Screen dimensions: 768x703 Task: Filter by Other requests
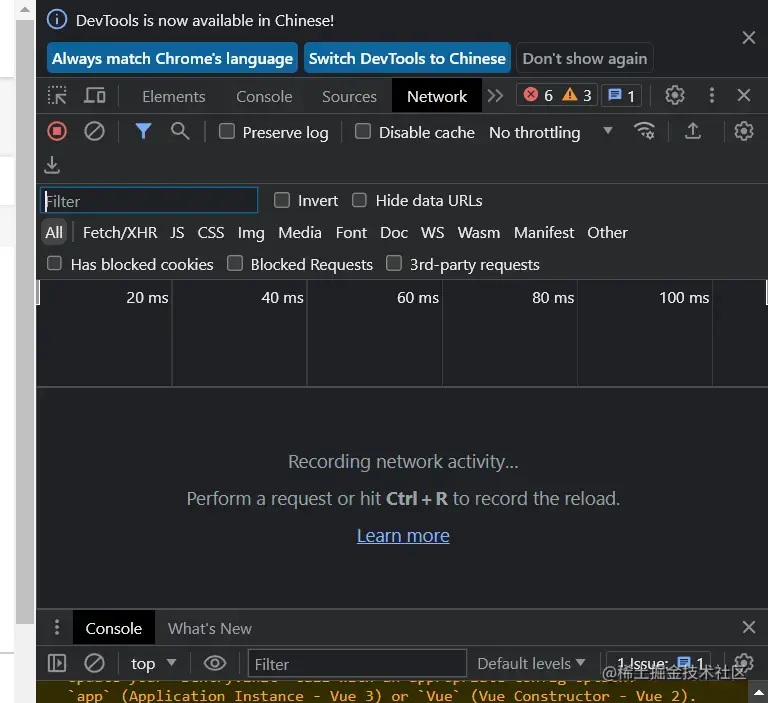click(607, 232)
